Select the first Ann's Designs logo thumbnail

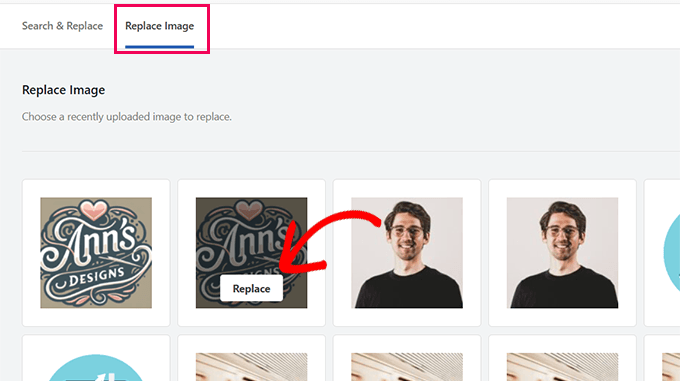[96, 253]
